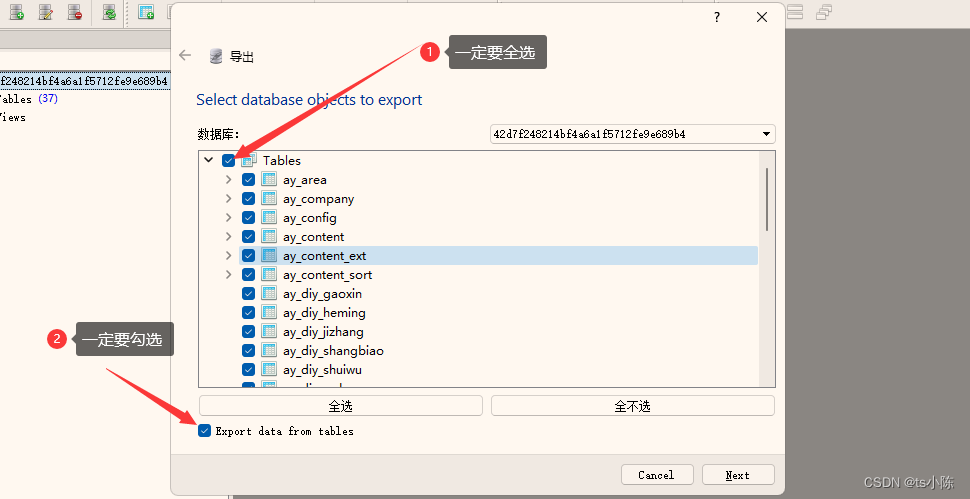
Task: Toggle the ay_diy_shangbiao checkbox
Action: click(249, 351)
